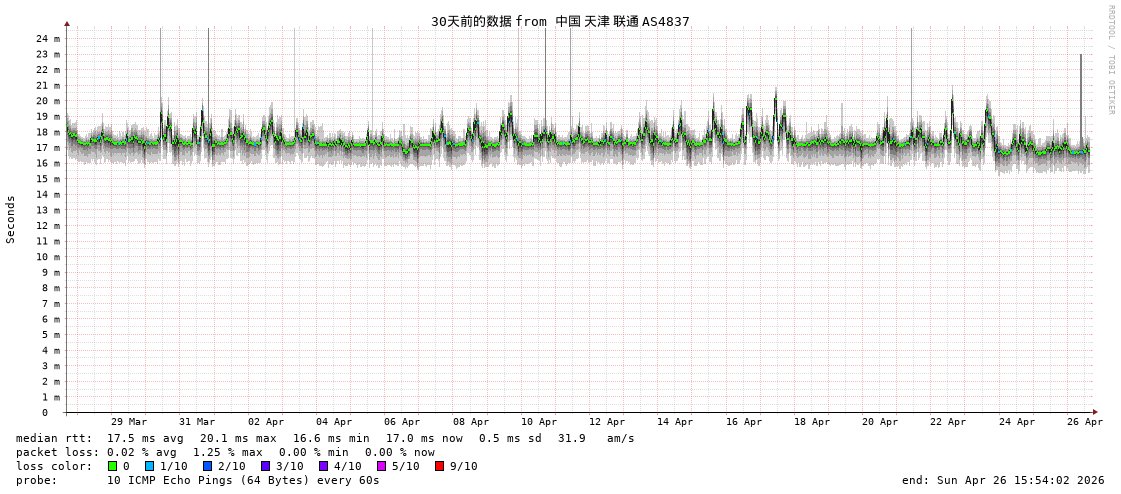Select the blue 2/10 loss color swatch
1121x494 pixels.
(207, 466)
